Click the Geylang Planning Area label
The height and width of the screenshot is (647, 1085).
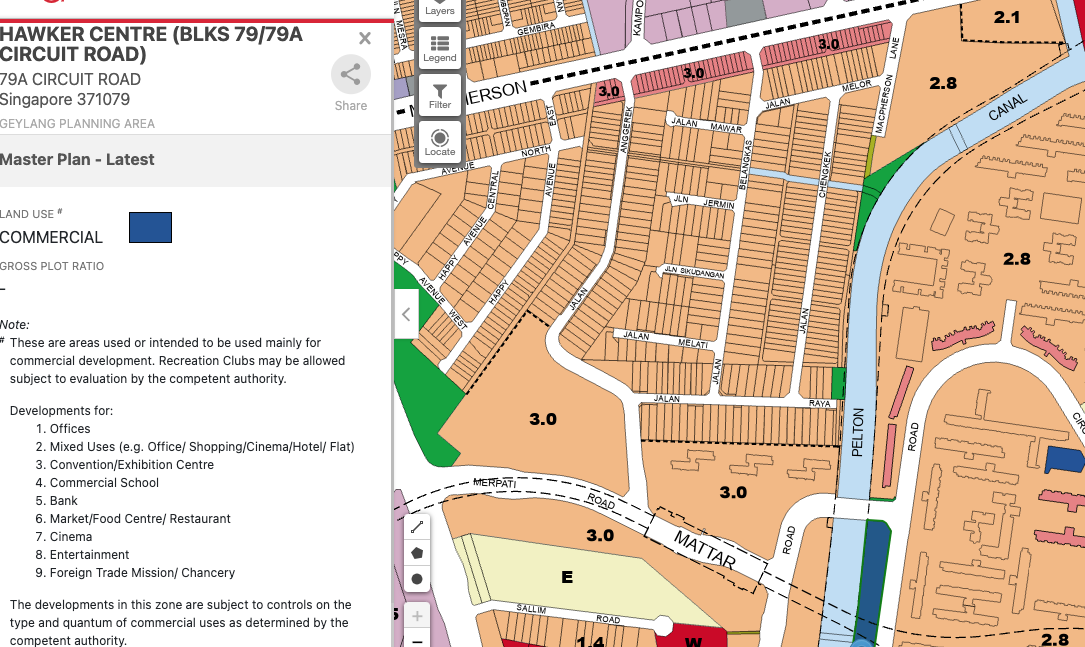point(77,124)
